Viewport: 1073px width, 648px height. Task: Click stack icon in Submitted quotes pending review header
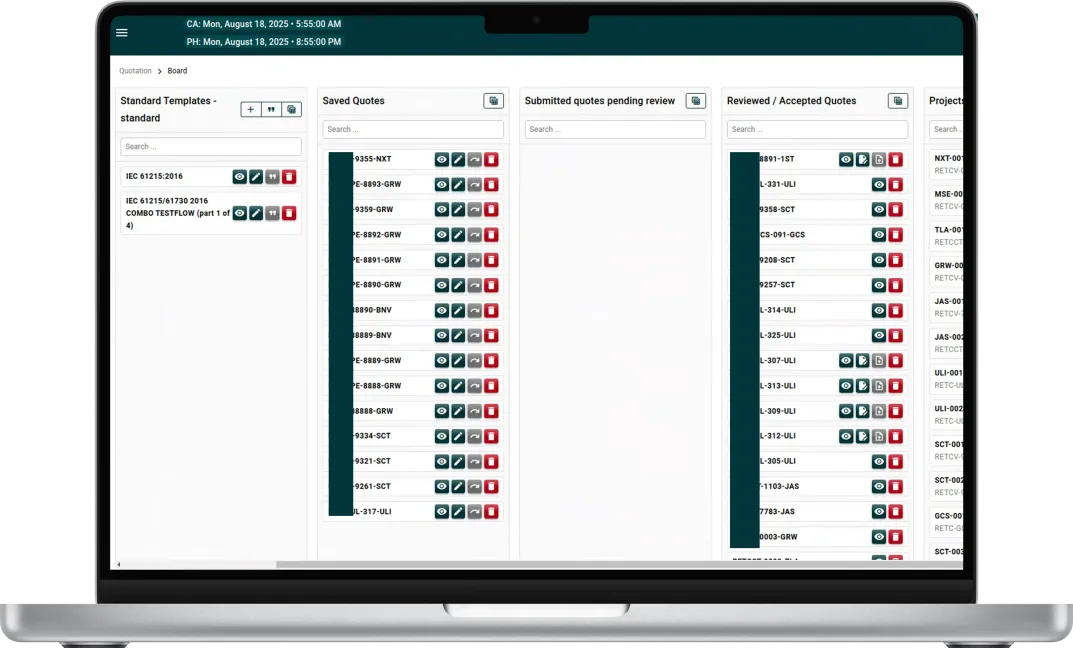[695, 101]
